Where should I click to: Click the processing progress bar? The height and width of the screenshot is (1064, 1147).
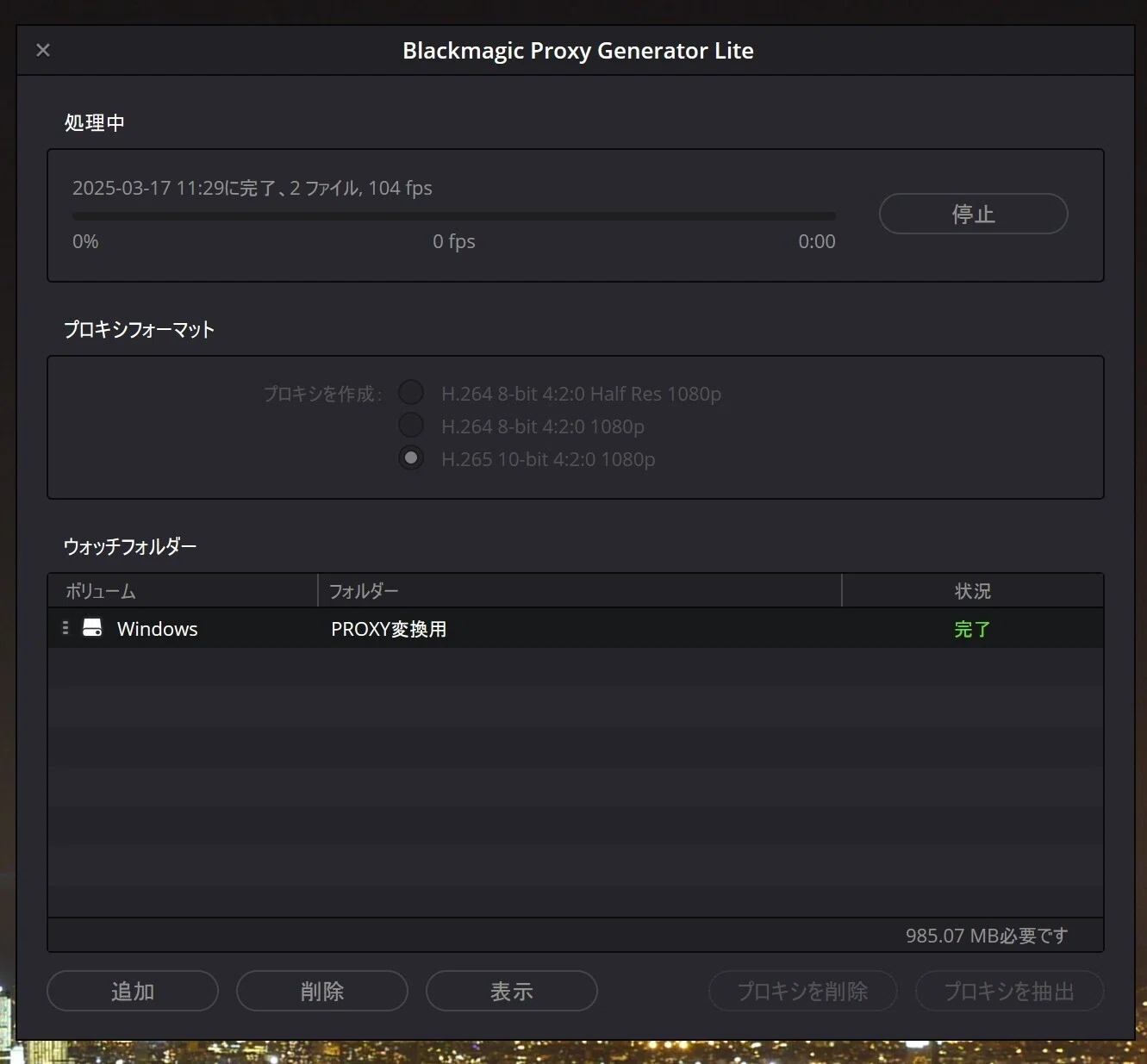[454, 215]
